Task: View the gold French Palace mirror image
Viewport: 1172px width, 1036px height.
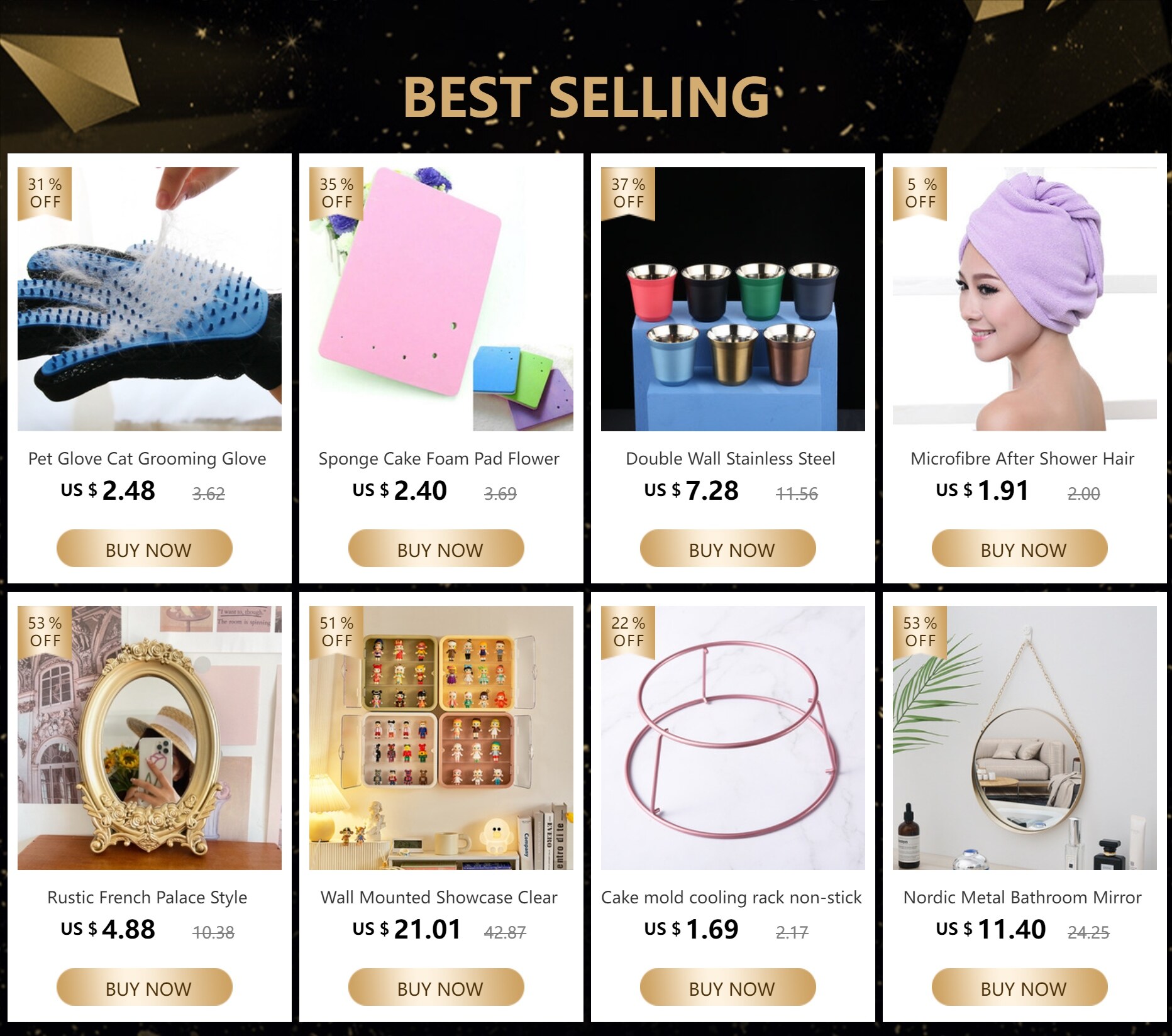Action: [x=150, y=738]
